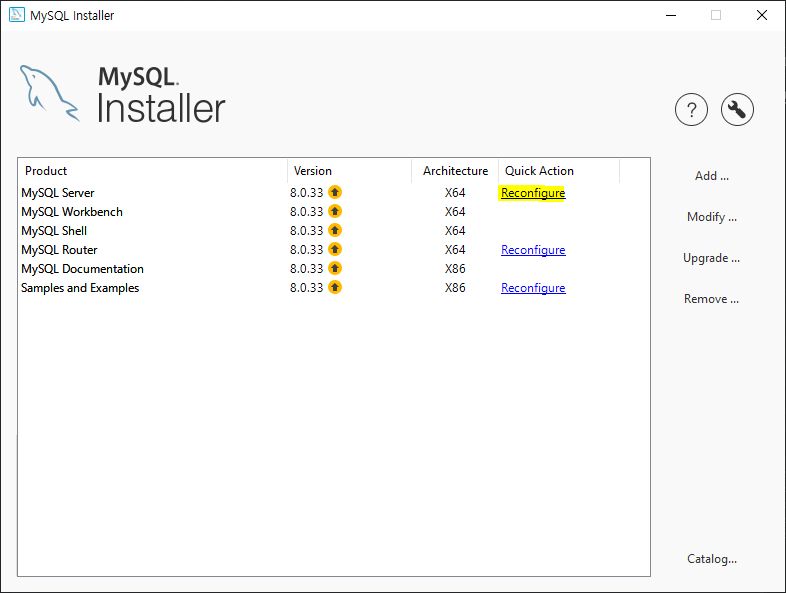The image size is (786, 593).
Task: Click Reconfigure link for MySQL Router
Action: coord(533,250)
